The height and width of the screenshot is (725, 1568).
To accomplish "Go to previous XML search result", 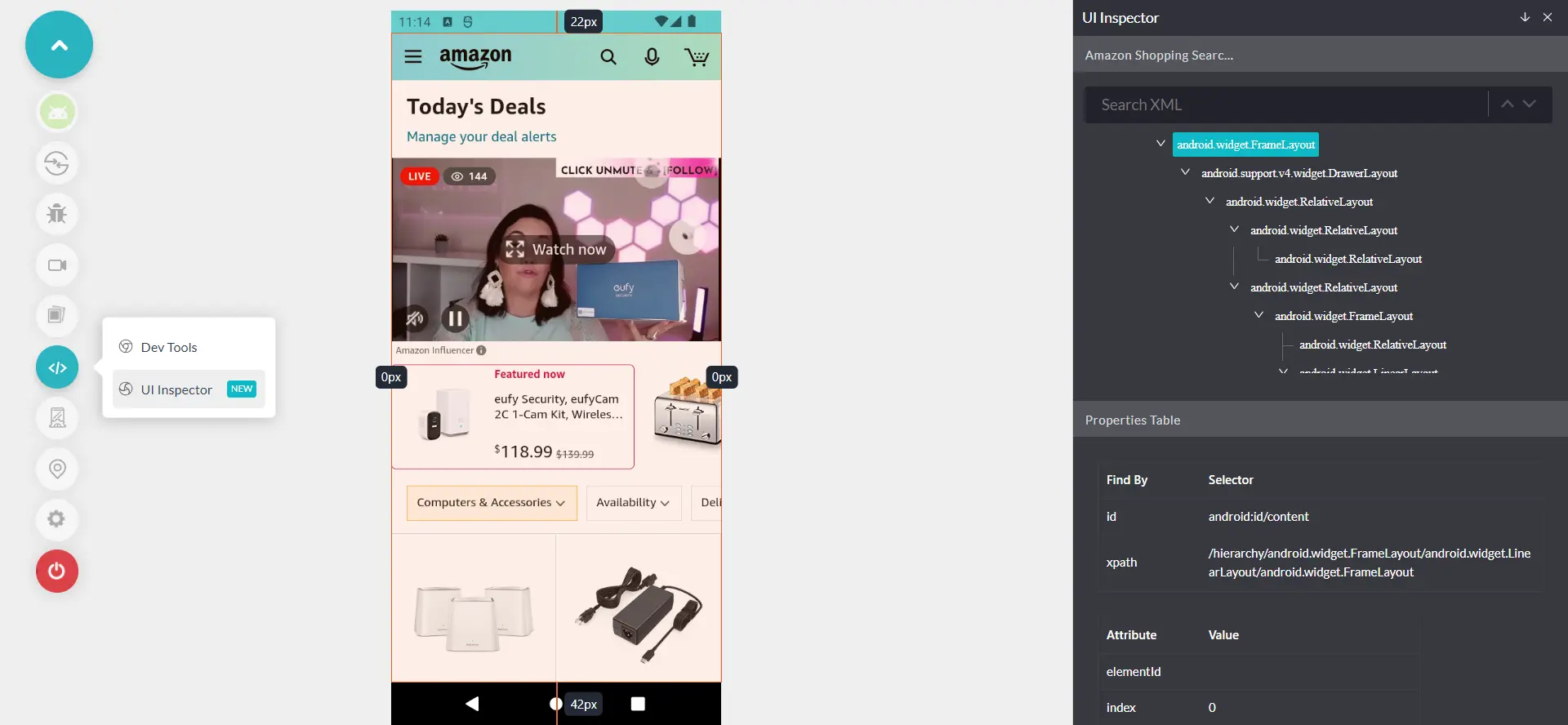I will 1508,105.
